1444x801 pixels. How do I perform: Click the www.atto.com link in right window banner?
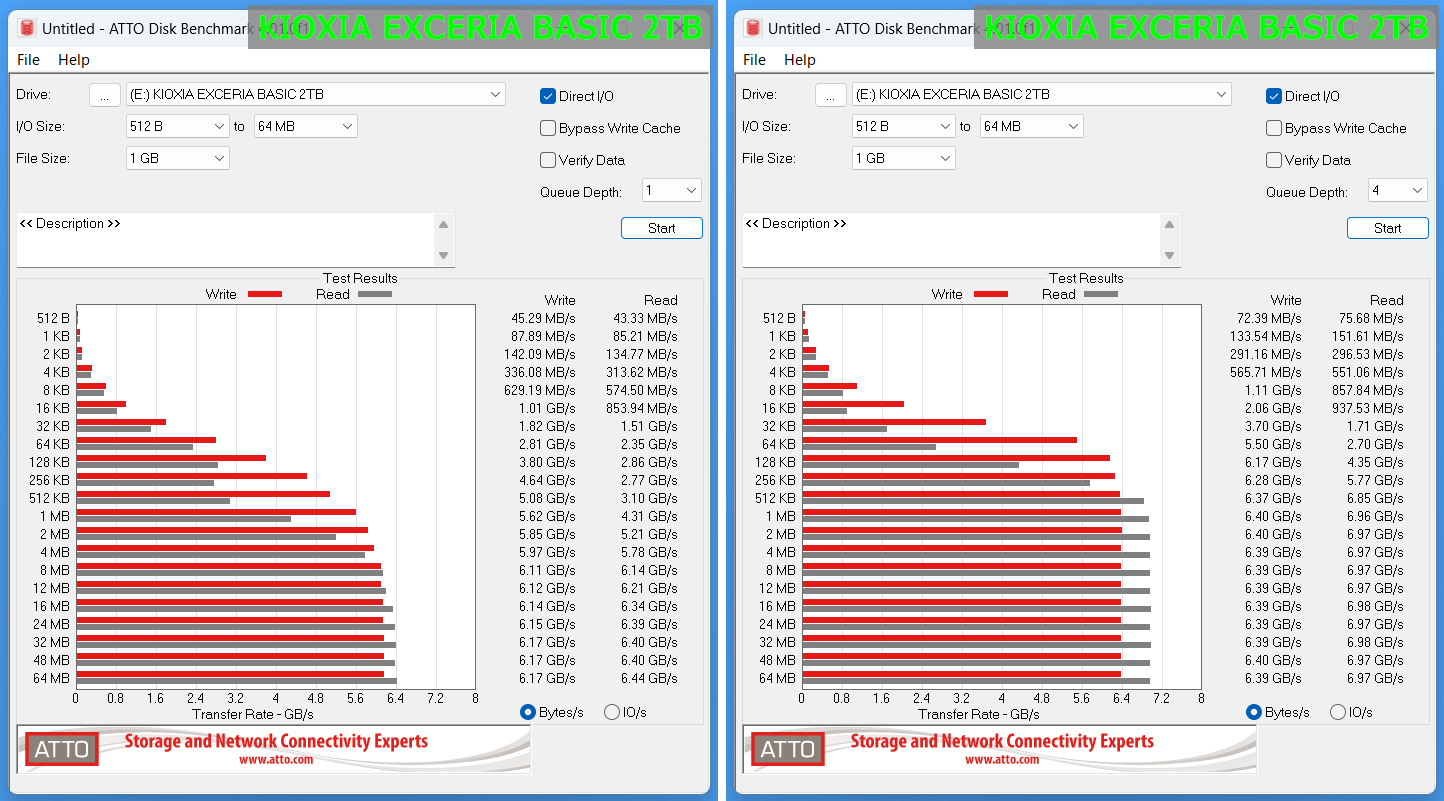point(1001,760)
